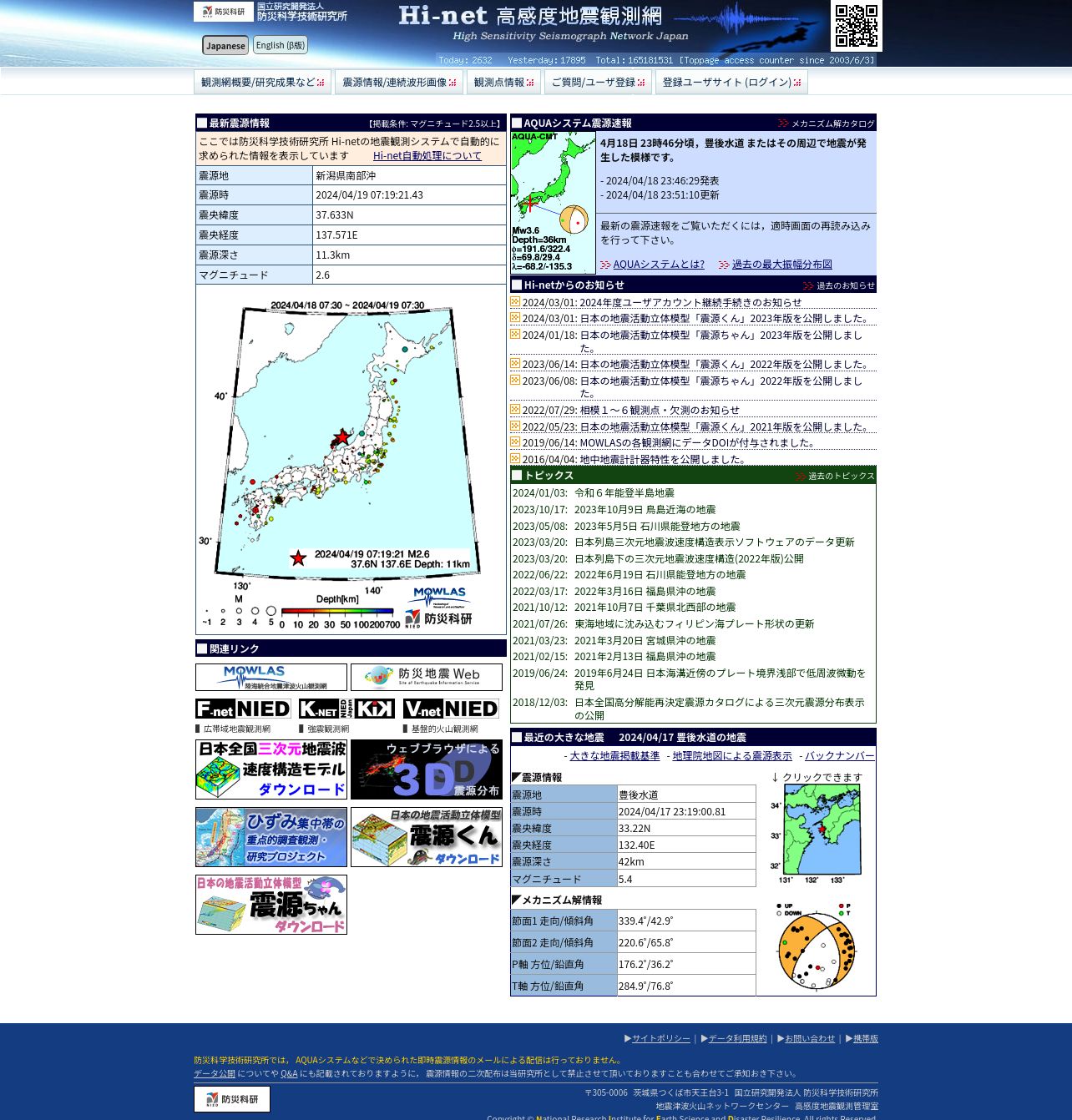Viewport: 1072px width, 1120px height.
Task: Switch language to Japanese
Action: pos(225,45)
